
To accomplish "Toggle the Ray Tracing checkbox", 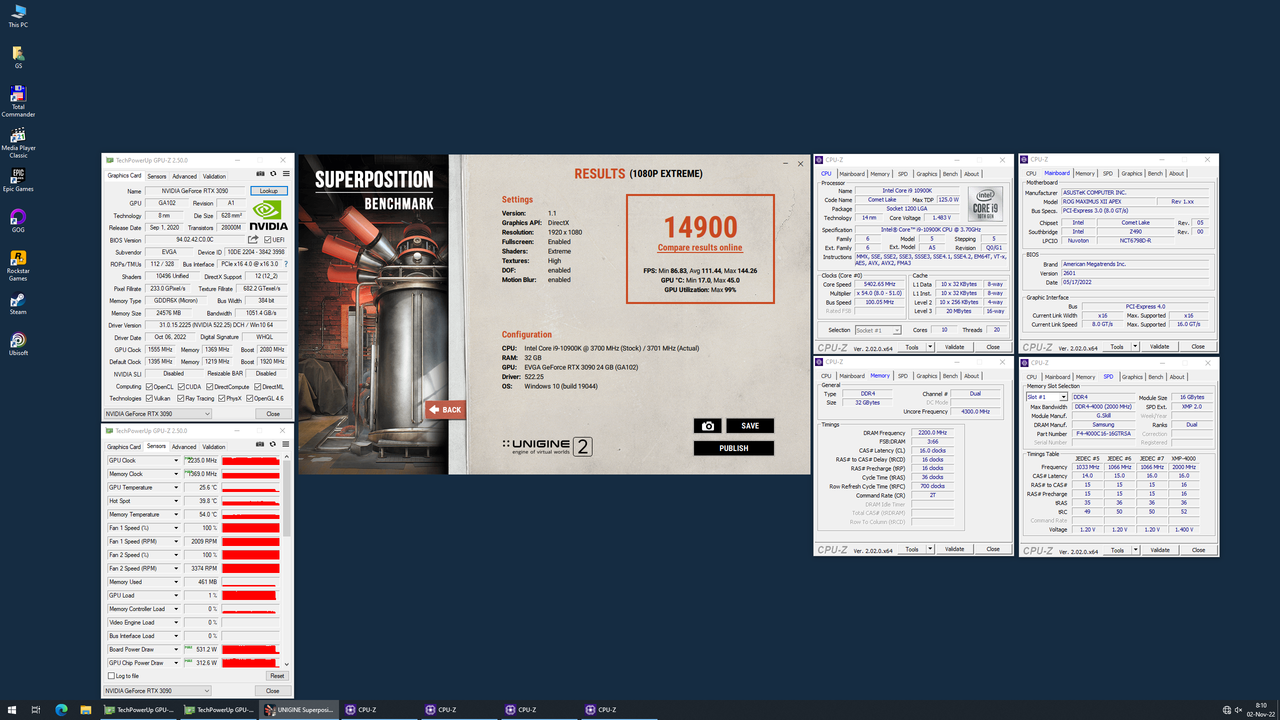I will pyautogui.click(x=182, y=398).
